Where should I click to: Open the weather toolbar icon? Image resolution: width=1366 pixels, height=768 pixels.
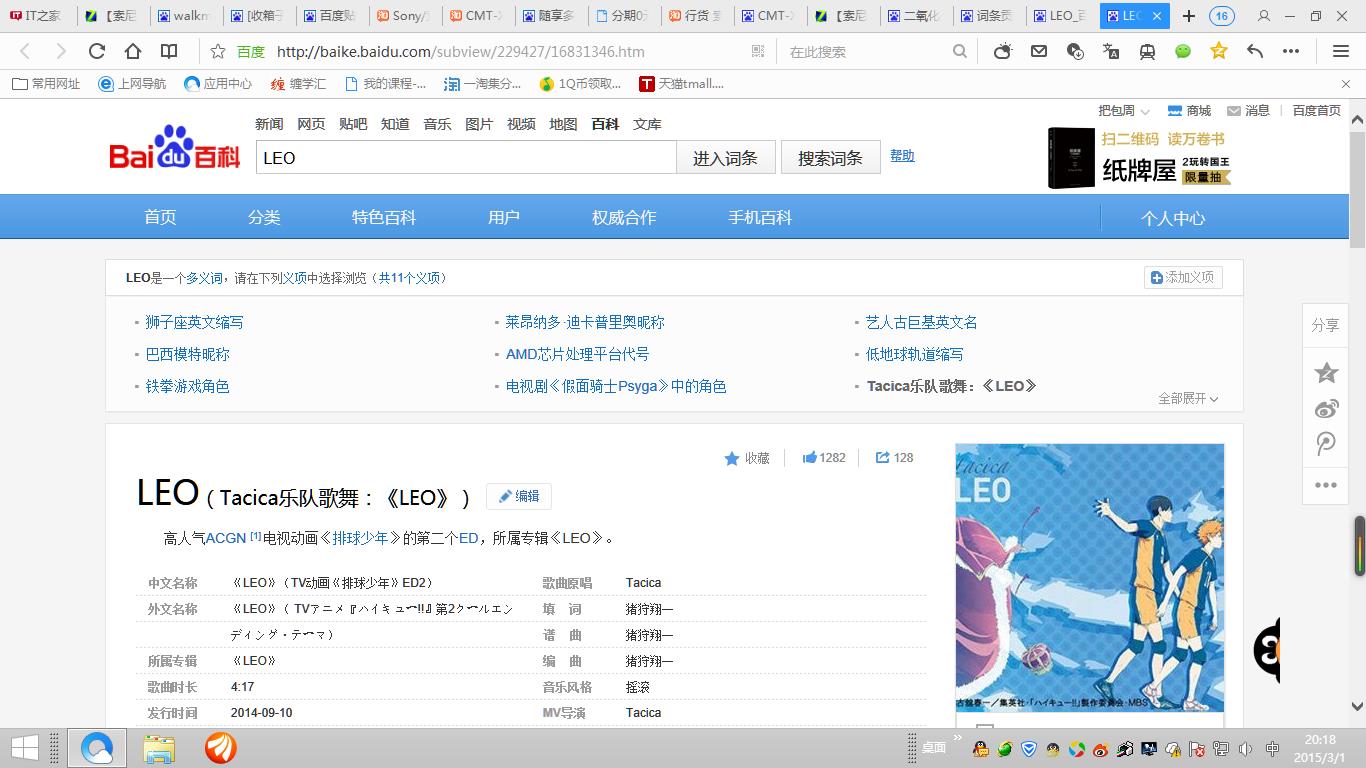[1003, 51]
